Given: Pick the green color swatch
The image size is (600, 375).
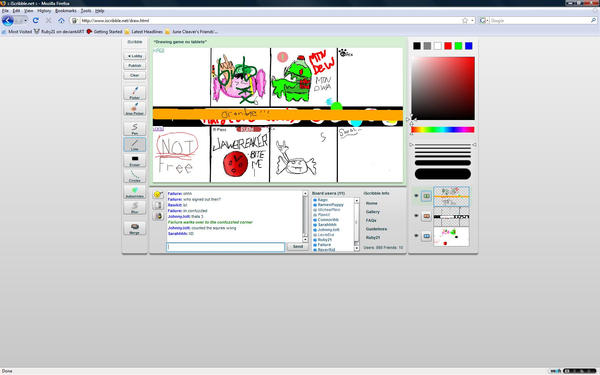Looking at the screenshot, I should [458, 46].
